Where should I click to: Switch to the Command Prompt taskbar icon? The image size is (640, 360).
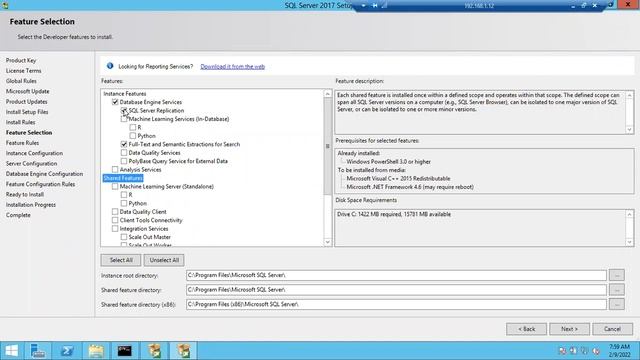[125, 351]
